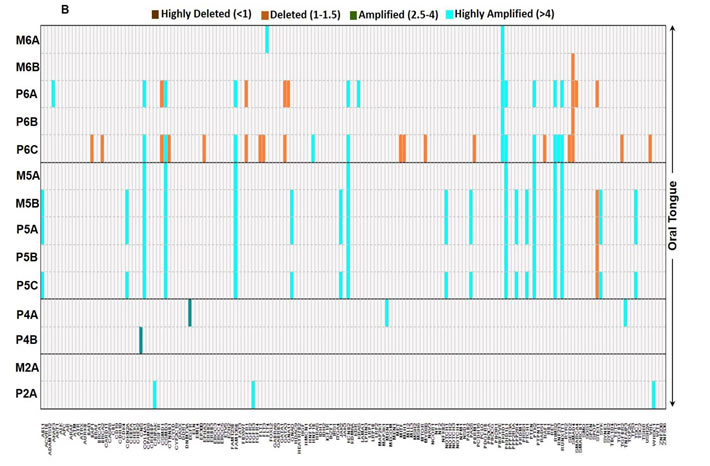710x466 pixels.
Task: Click the P5A row label
Action: pyautogui.click(x=27, y=231)
